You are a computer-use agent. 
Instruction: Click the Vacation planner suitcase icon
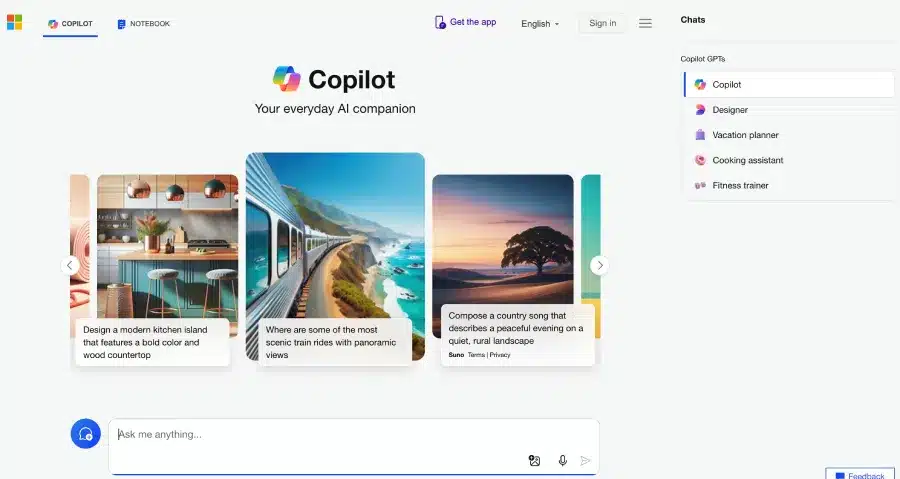coord(700,135)
